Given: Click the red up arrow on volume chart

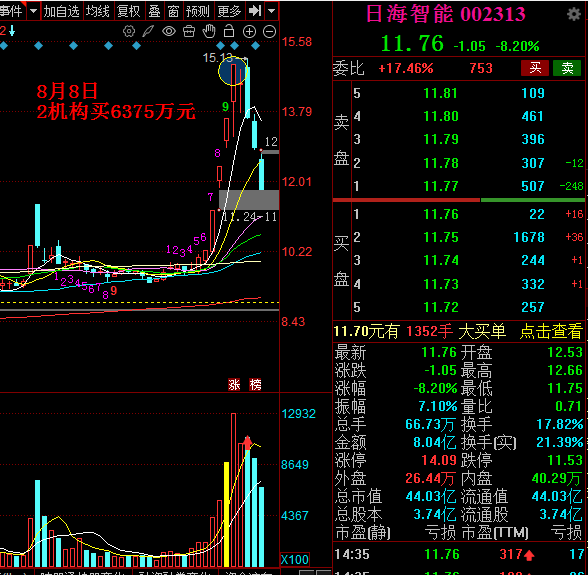Looking at the screenshot, I should (x=248, y=443).
